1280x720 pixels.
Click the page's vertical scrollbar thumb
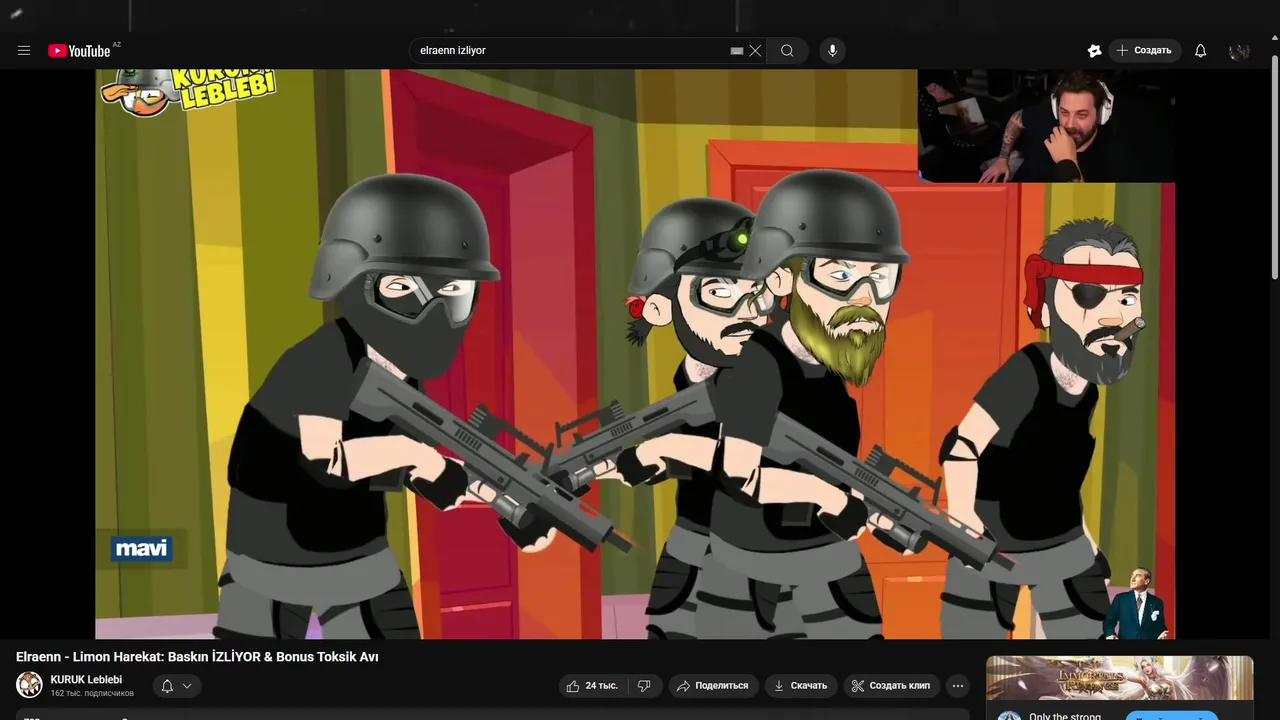[1274, 167]
